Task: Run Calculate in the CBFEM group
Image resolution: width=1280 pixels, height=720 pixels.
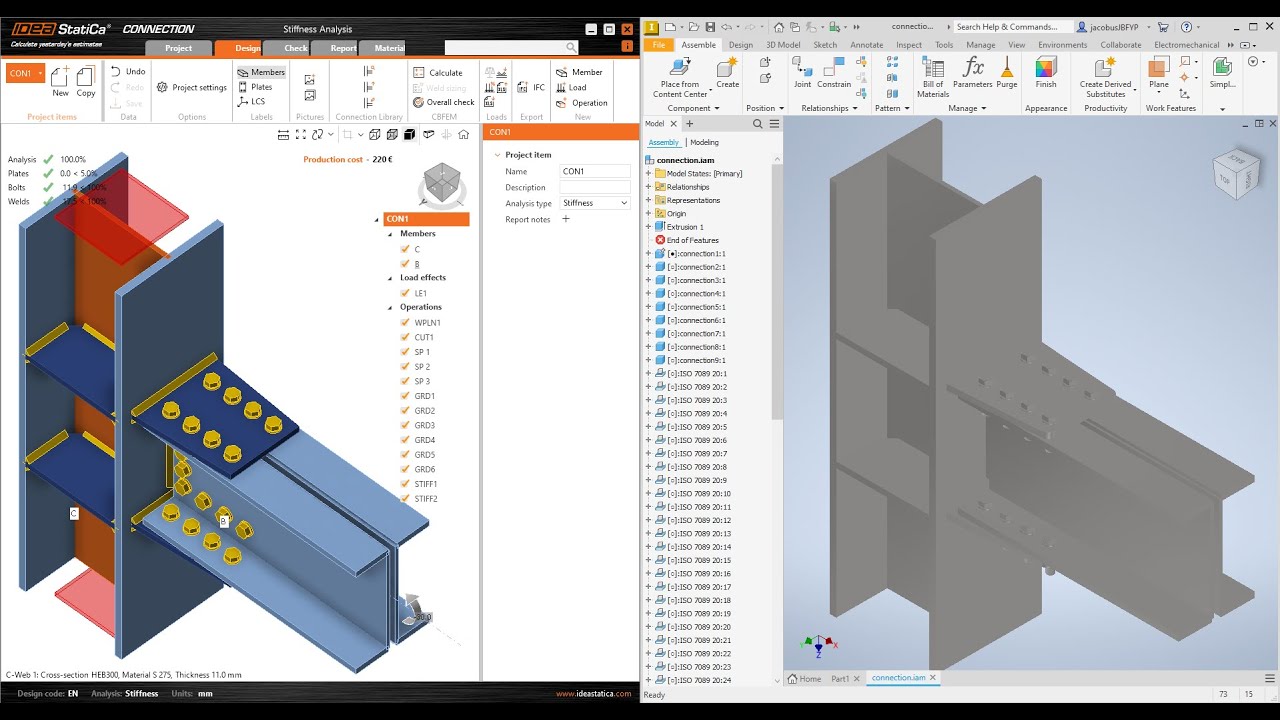Action: pyautogui.click(x=438, y=73)
